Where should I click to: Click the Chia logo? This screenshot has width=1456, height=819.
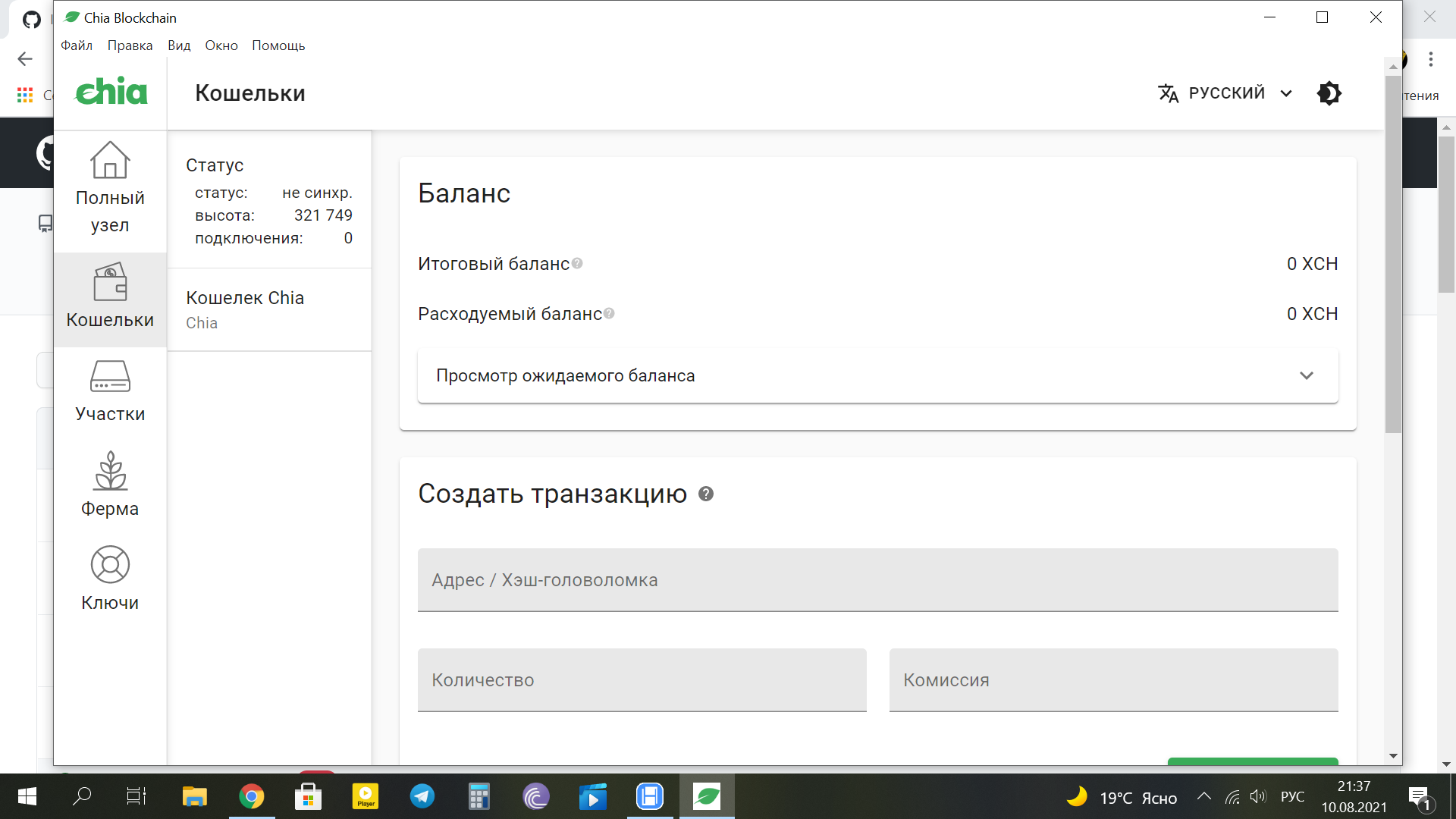click(111, 93)
